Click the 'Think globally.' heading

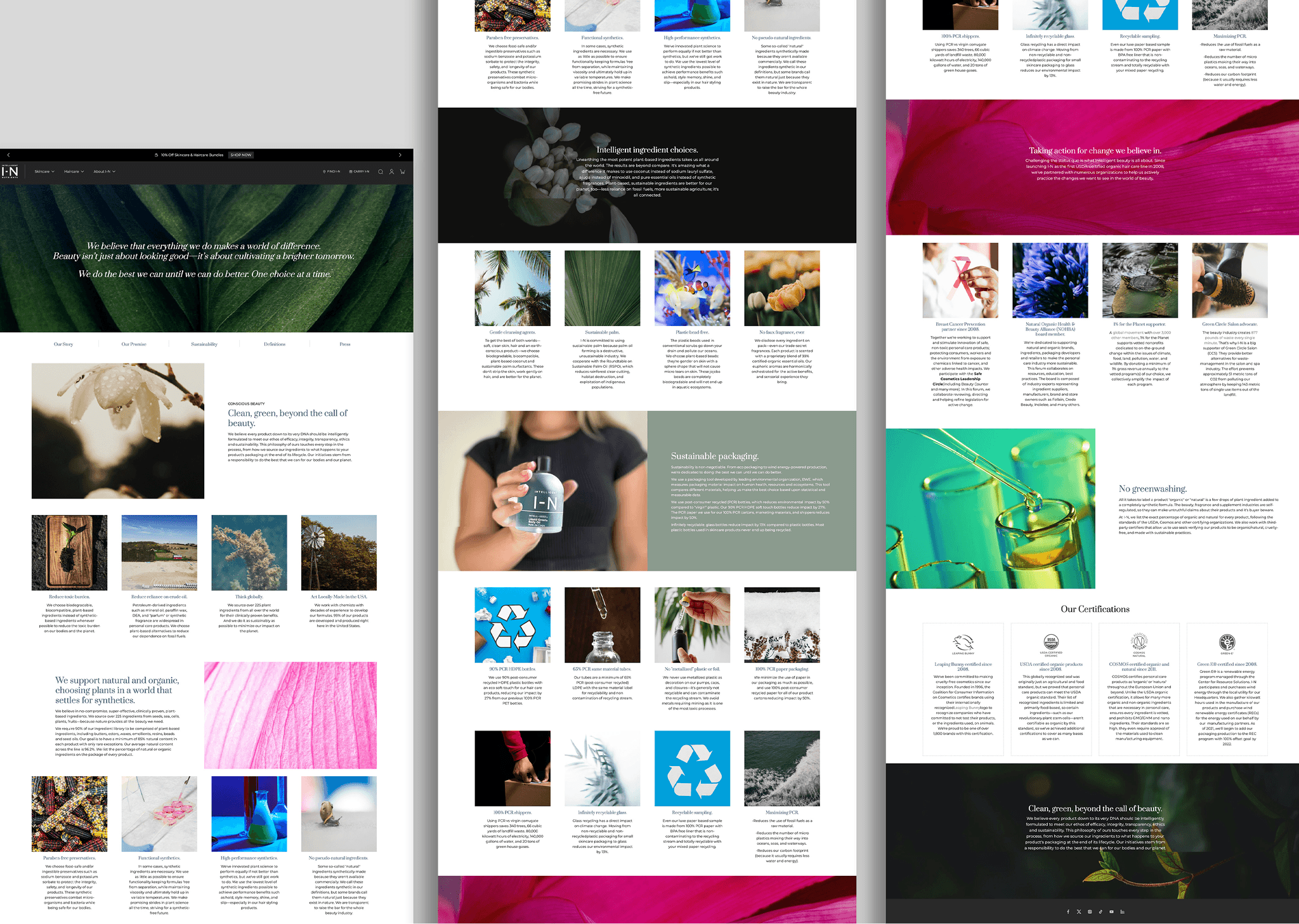click(249, 597)
